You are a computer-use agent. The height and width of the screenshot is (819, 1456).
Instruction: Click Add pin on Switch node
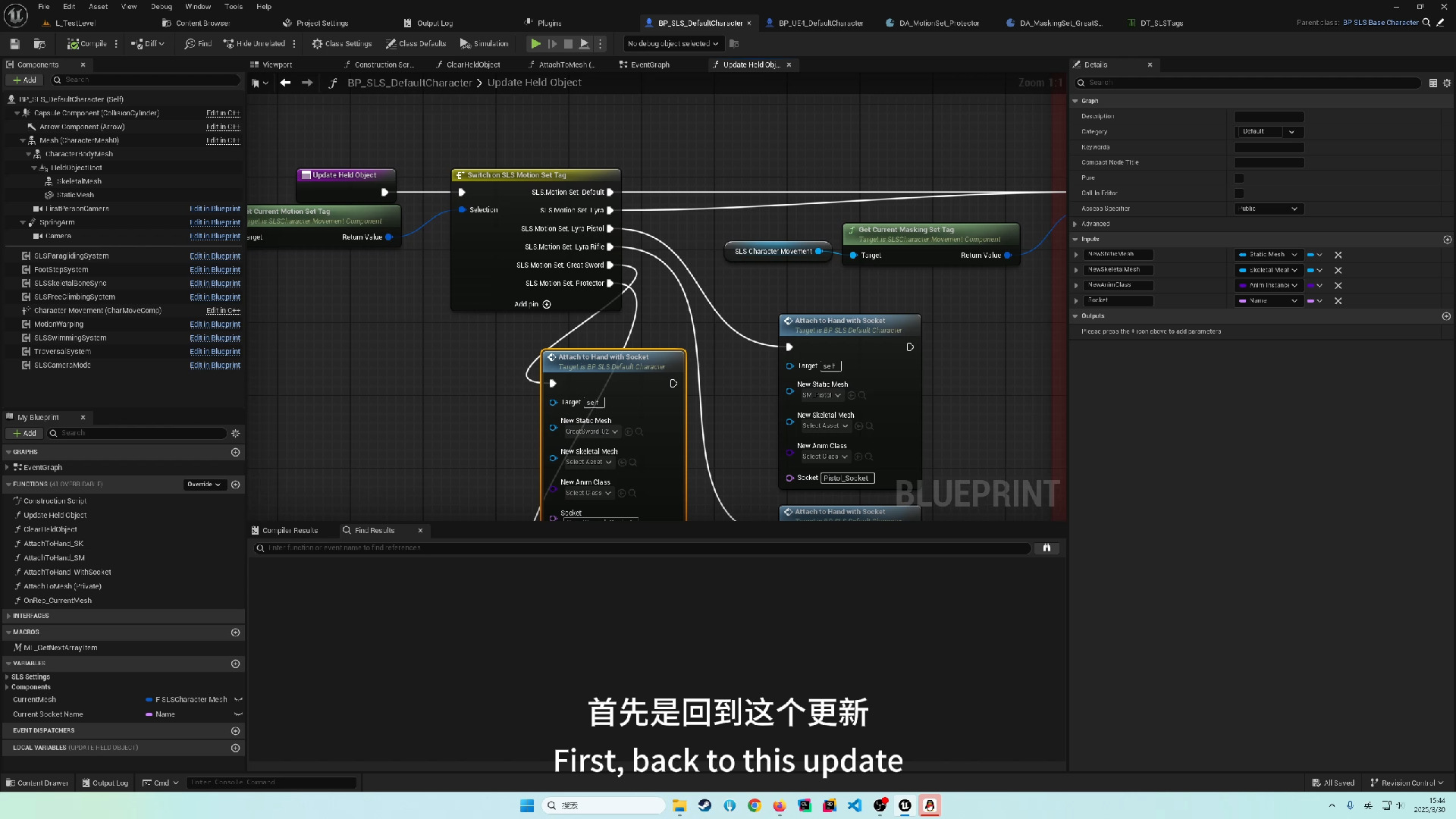532,305
